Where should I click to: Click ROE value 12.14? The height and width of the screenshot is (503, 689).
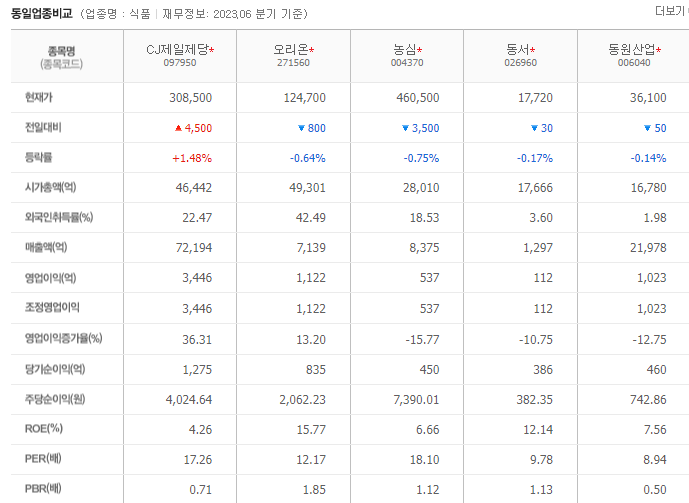pyautogui.click(x=538, y=430)
